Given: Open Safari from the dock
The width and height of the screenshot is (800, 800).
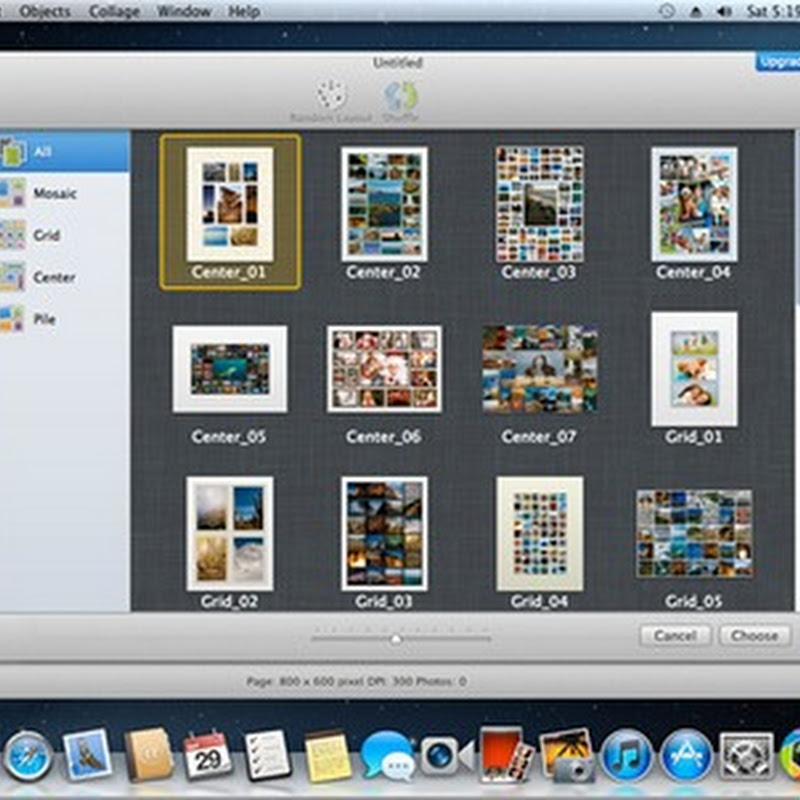Looking at the screenshot, I should tap(27, 755).
